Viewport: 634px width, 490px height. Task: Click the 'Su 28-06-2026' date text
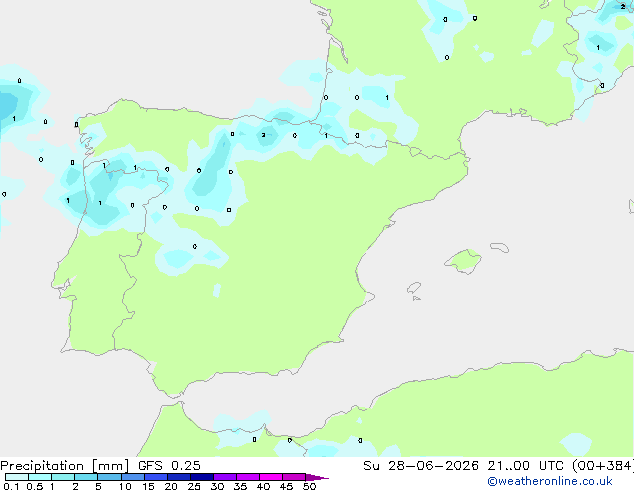pyautogui.click(x=421, y=466)
